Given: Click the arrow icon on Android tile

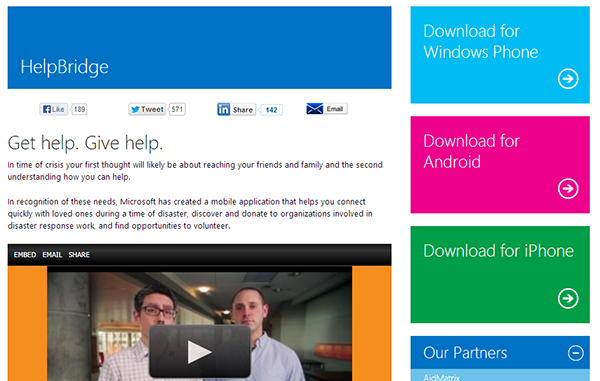Looking at the screenshot, I should (x=568, y=189).
